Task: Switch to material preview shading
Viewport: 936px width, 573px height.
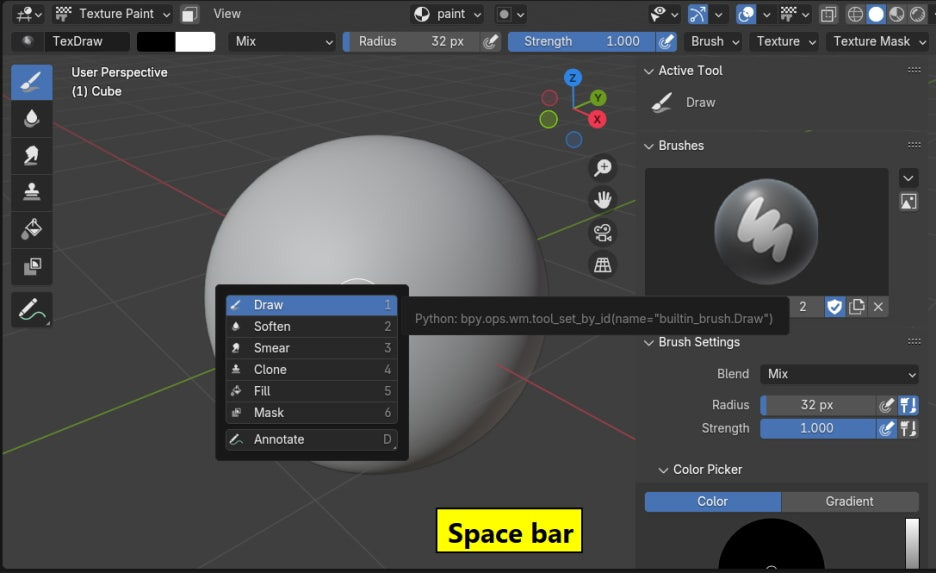Action: [897, 14]
